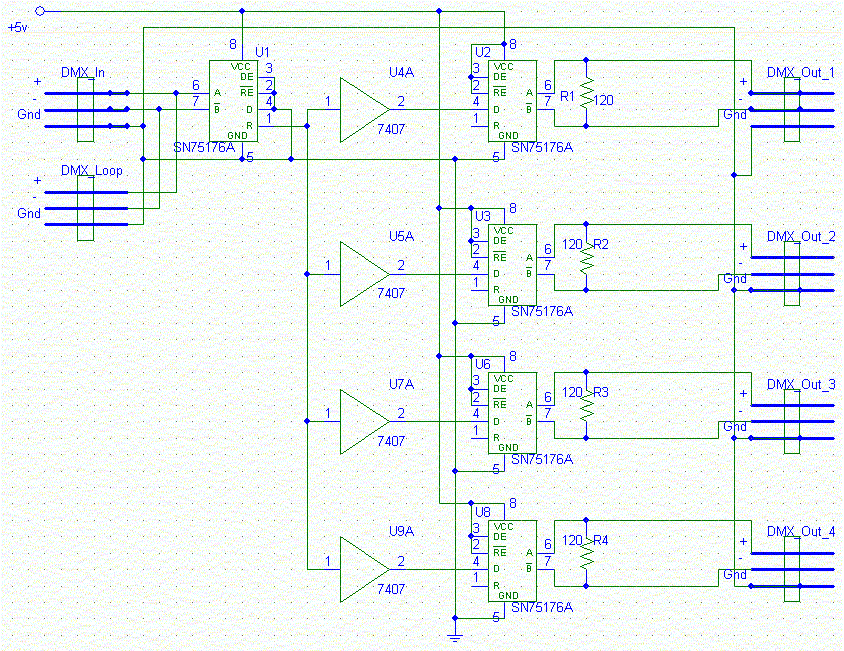The height and width of the screenshot is (651, 844).
Task: Click the U6 SN75176A chip body
Action: [512, 412]
